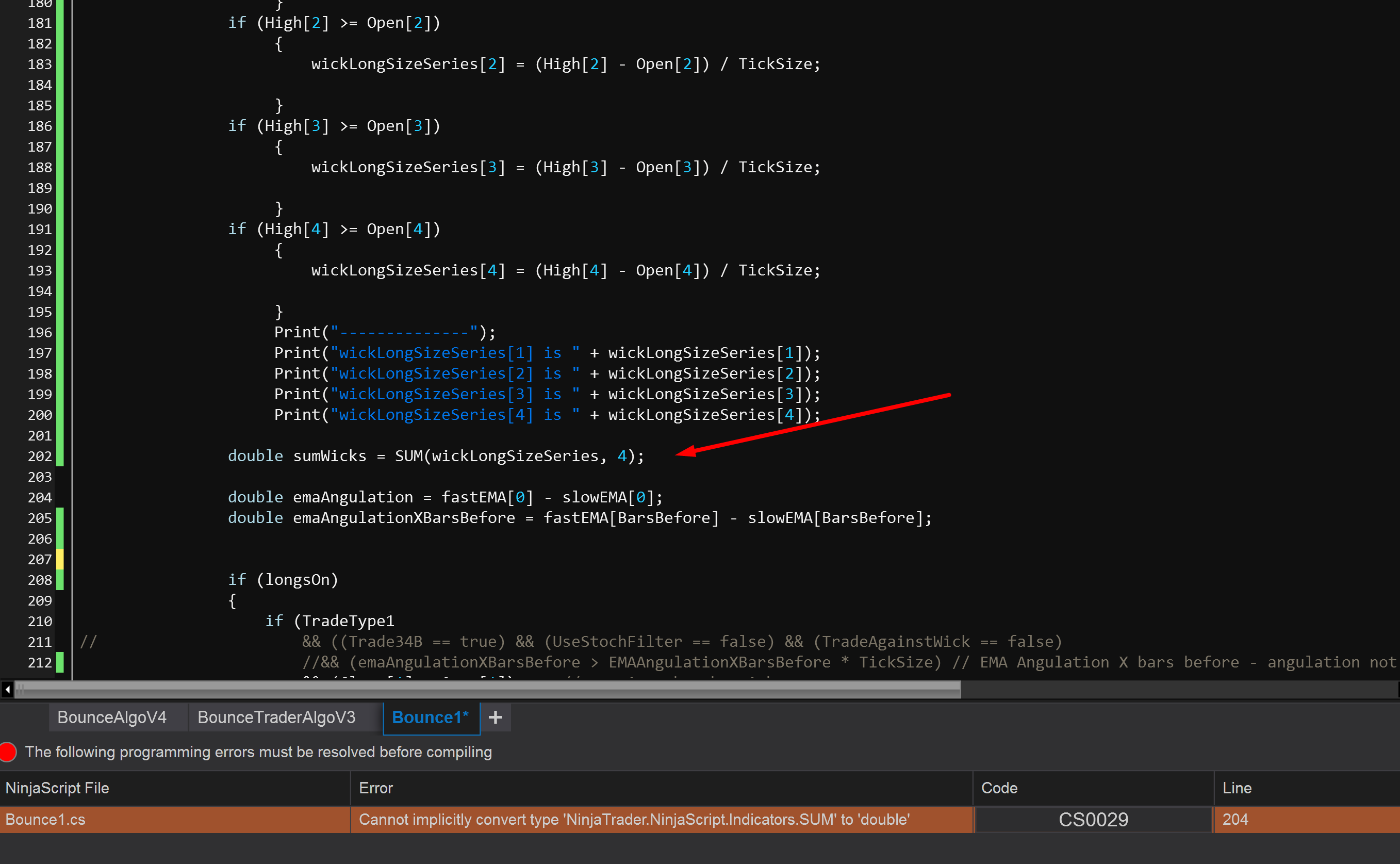This screenshot has width=1400, height=864.
Task: Click line number 202 in the gutter
Action: point(39,456)
